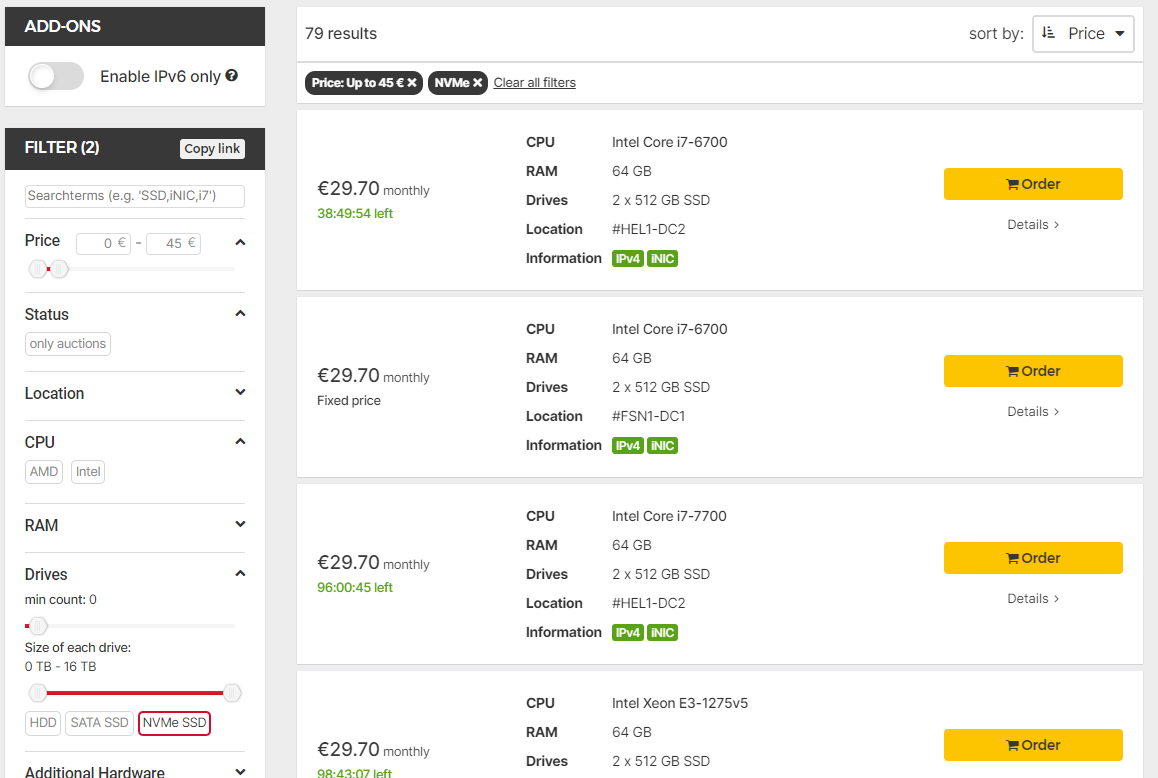This screenshot has height=778, width=1158.
Task: Order the i7-6700 server in HEL1-DC2
Action: (1033, 184)
